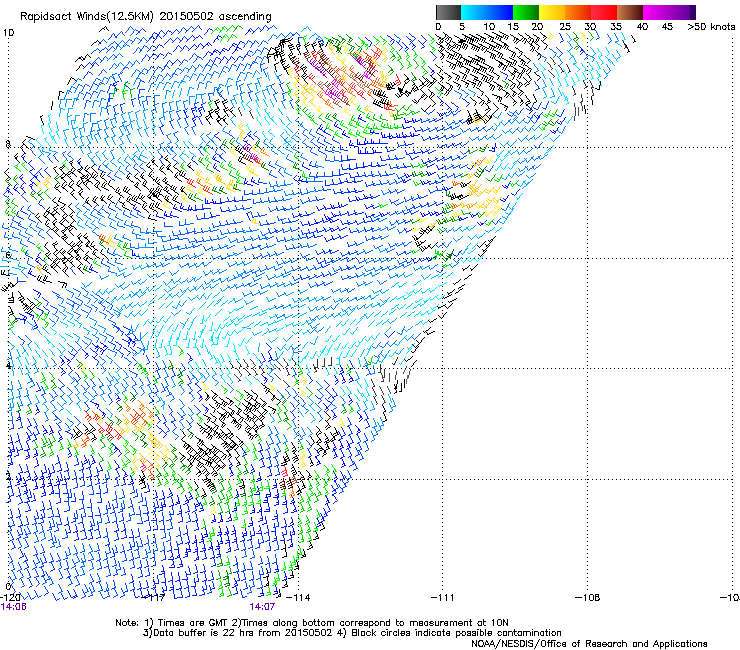Click the map title 'Rapidsact Winds(12.5KM) 20150502 ascending'

pyautogui.click(x=146, y=17)
